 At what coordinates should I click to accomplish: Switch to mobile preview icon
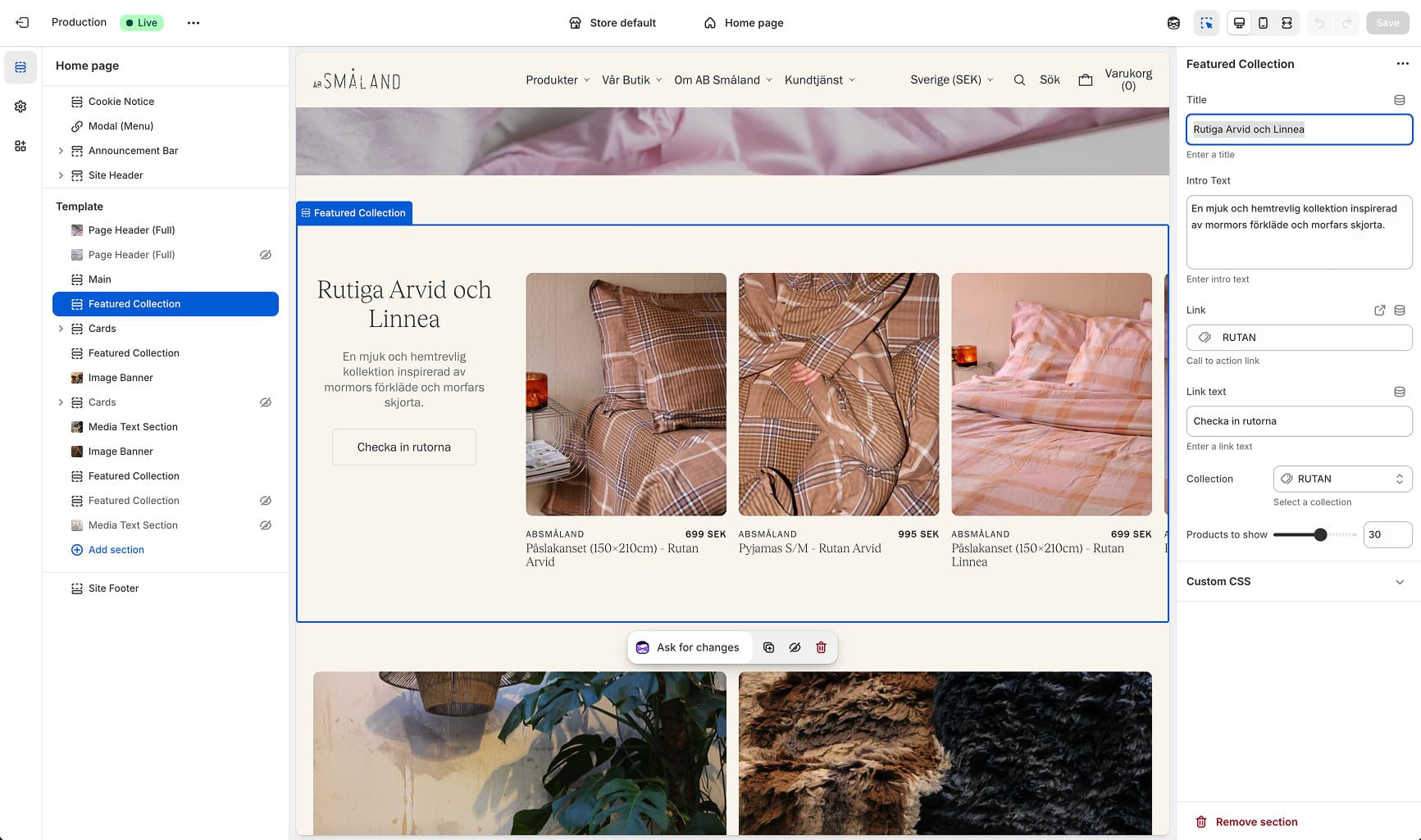click(1263, 23)
